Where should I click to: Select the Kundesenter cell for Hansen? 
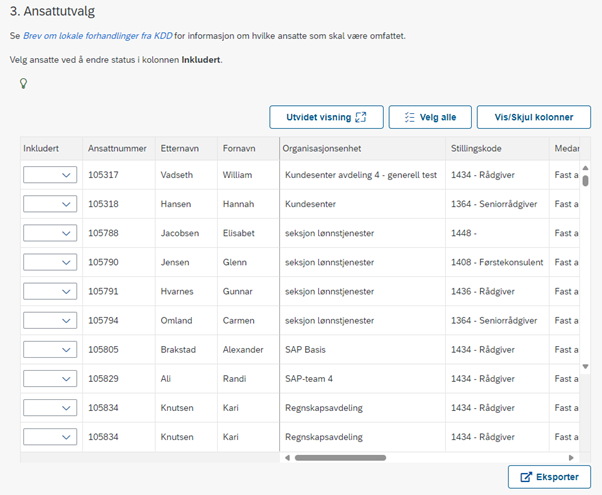(x=362, y=204)
